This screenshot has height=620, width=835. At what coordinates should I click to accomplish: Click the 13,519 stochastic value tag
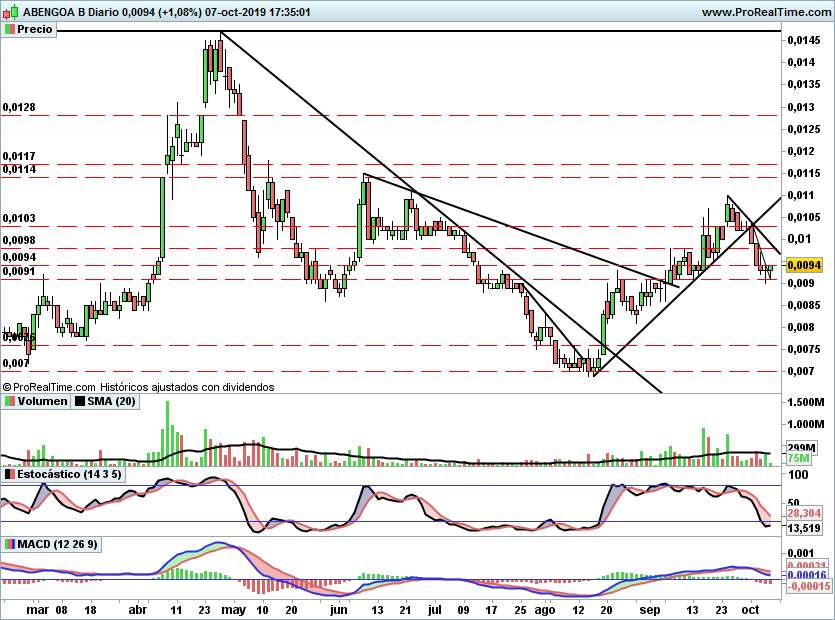point(804,528)
